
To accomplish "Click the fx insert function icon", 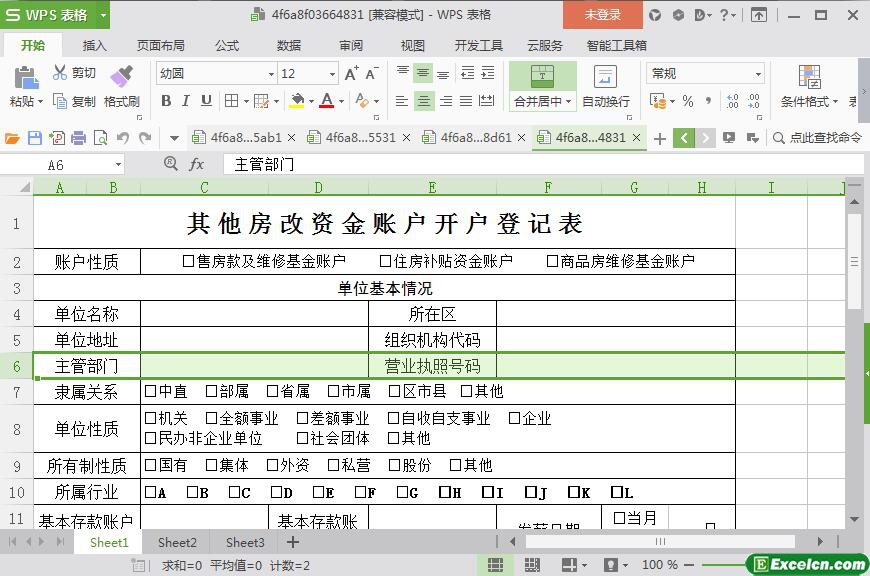I will pyautogui.click(x=197, y=165).
